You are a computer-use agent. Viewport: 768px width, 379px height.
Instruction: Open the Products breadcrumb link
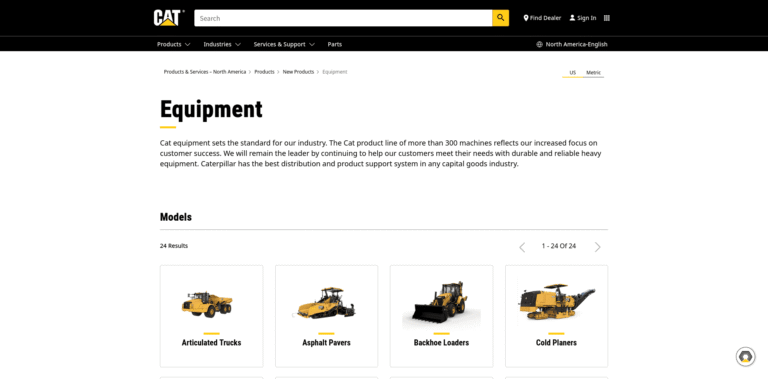(264, 71)
